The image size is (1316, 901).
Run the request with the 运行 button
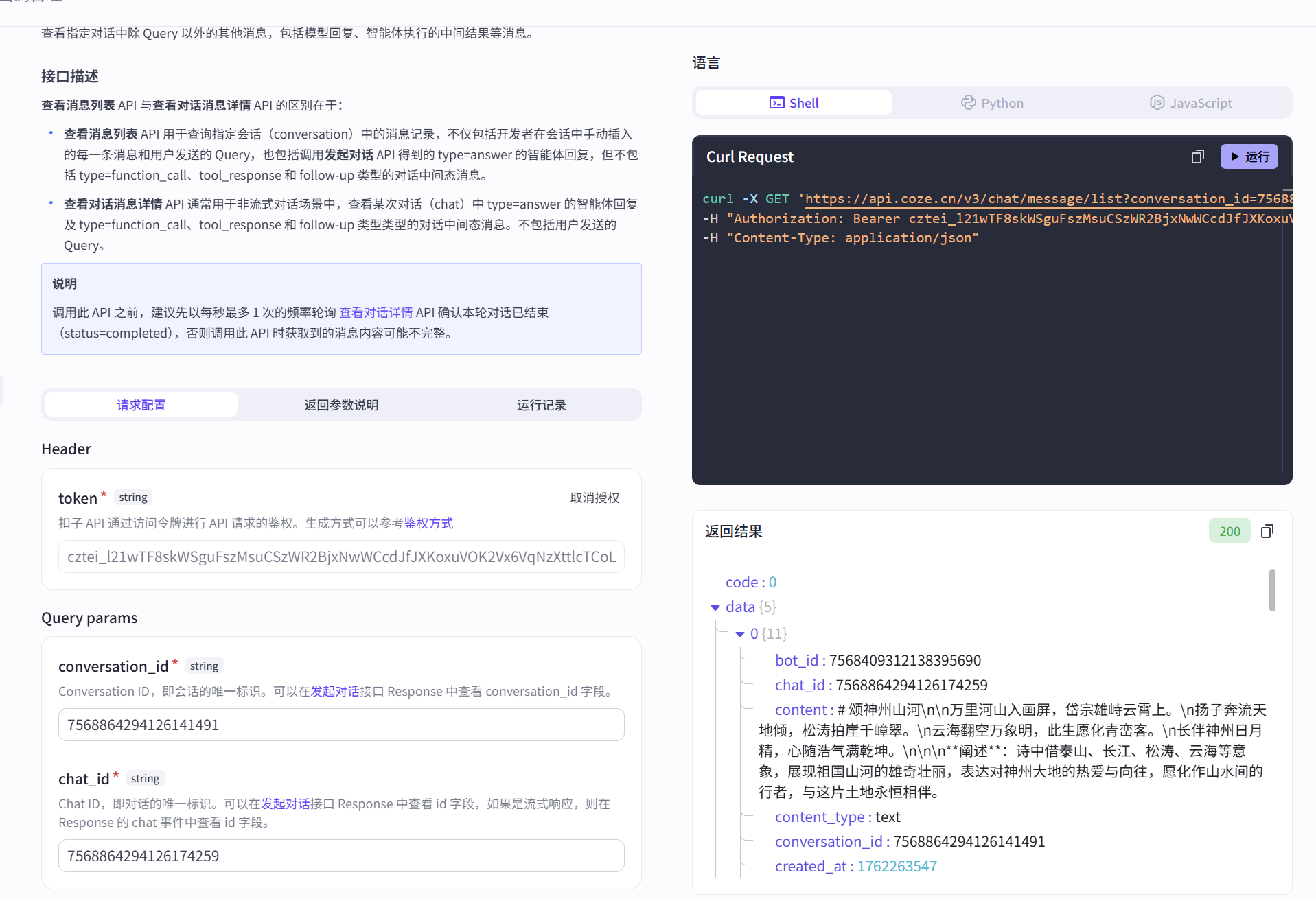tap(1249, 156)
